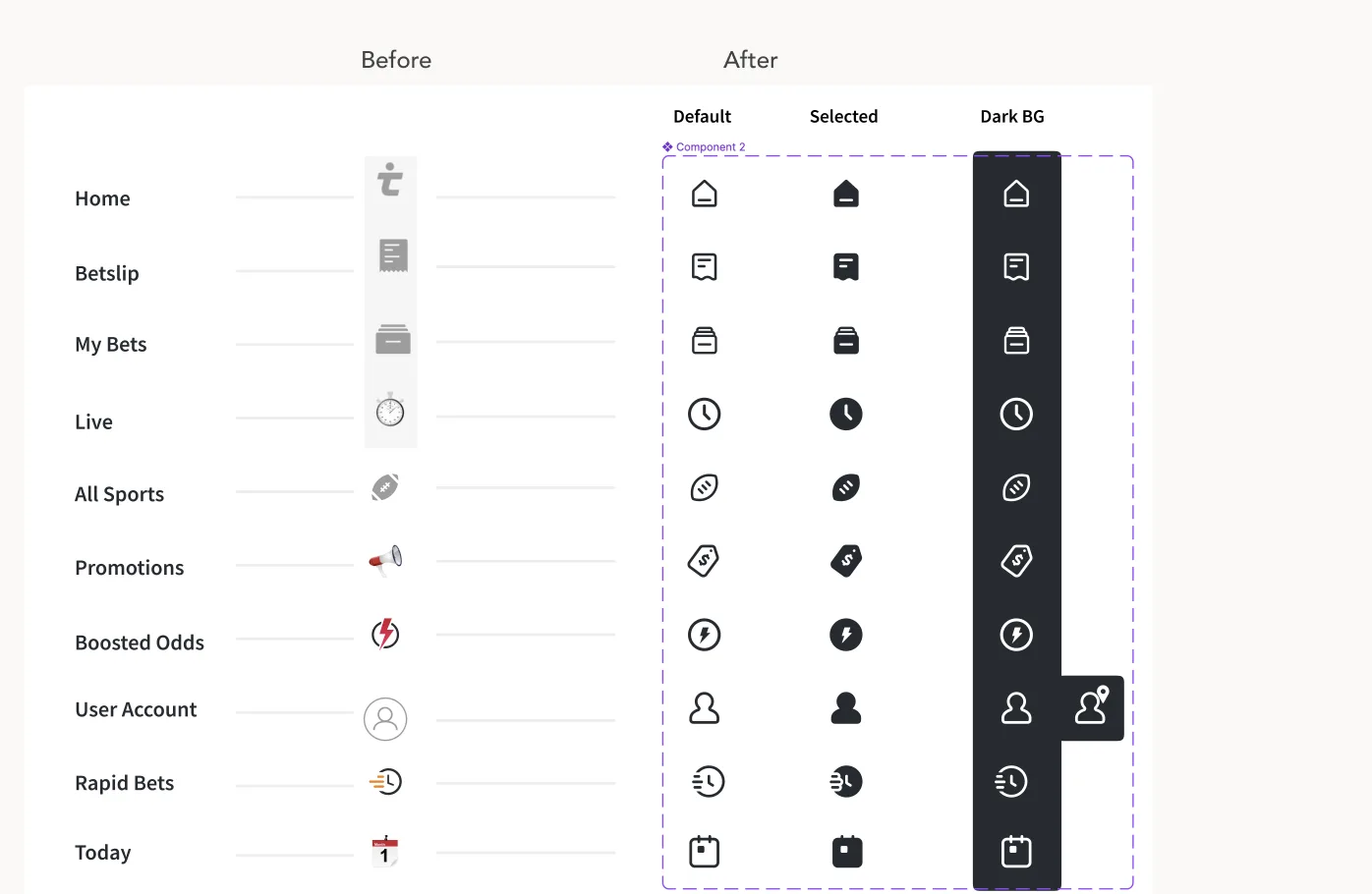Viewport: 1372px width, 894px height.
Task: Click the Dark BG price tag icon
Action: [x=1016, y=560]
